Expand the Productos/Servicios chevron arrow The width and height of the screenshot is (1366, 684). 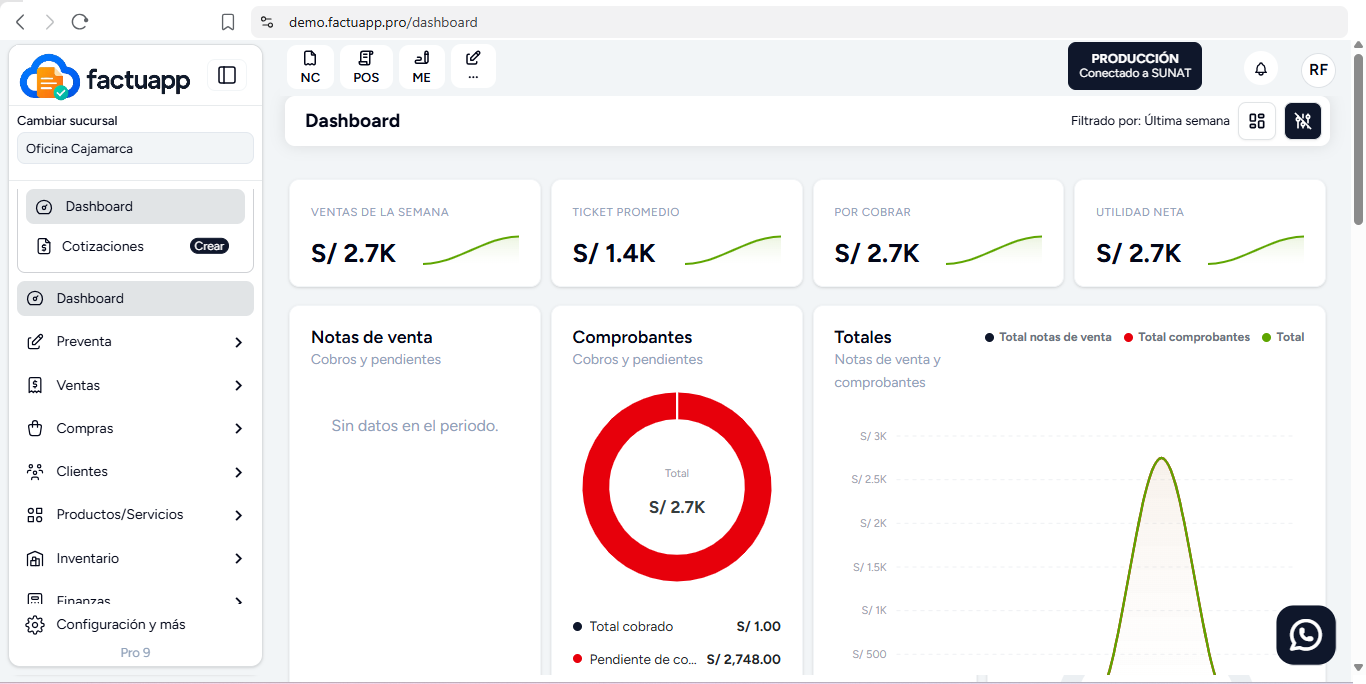238,515
